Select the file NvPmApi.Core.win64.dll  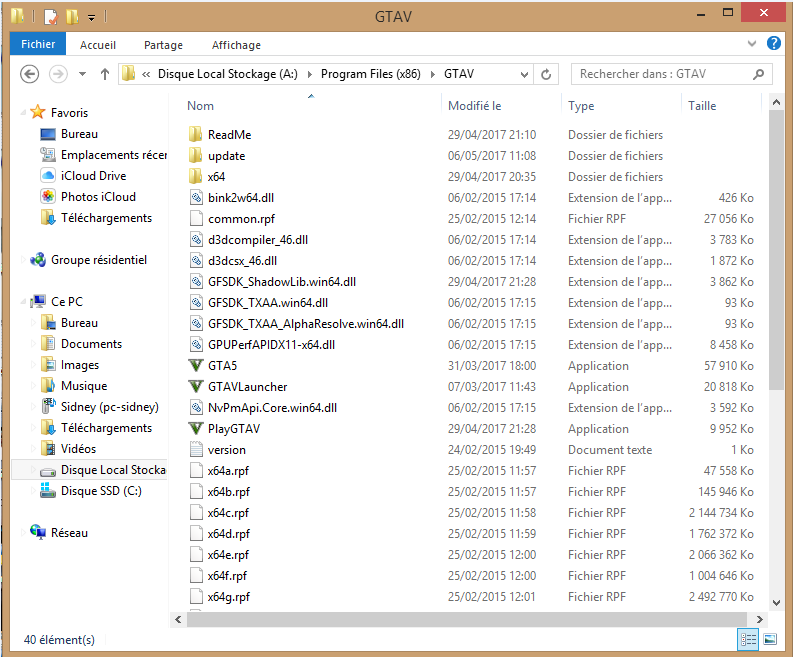click(272, 408)
